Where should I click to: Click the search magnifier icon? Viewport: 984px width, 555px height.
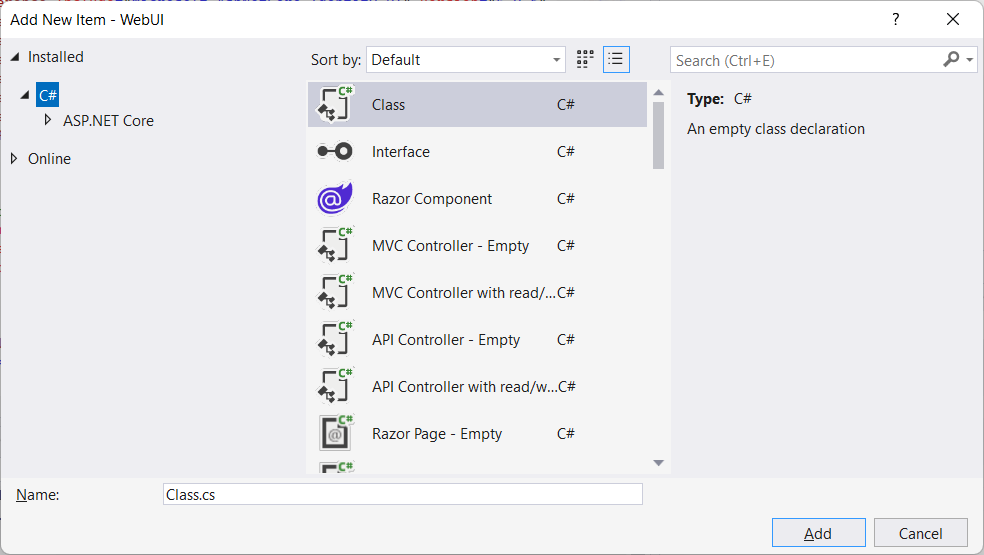click(x=951, y=60)
